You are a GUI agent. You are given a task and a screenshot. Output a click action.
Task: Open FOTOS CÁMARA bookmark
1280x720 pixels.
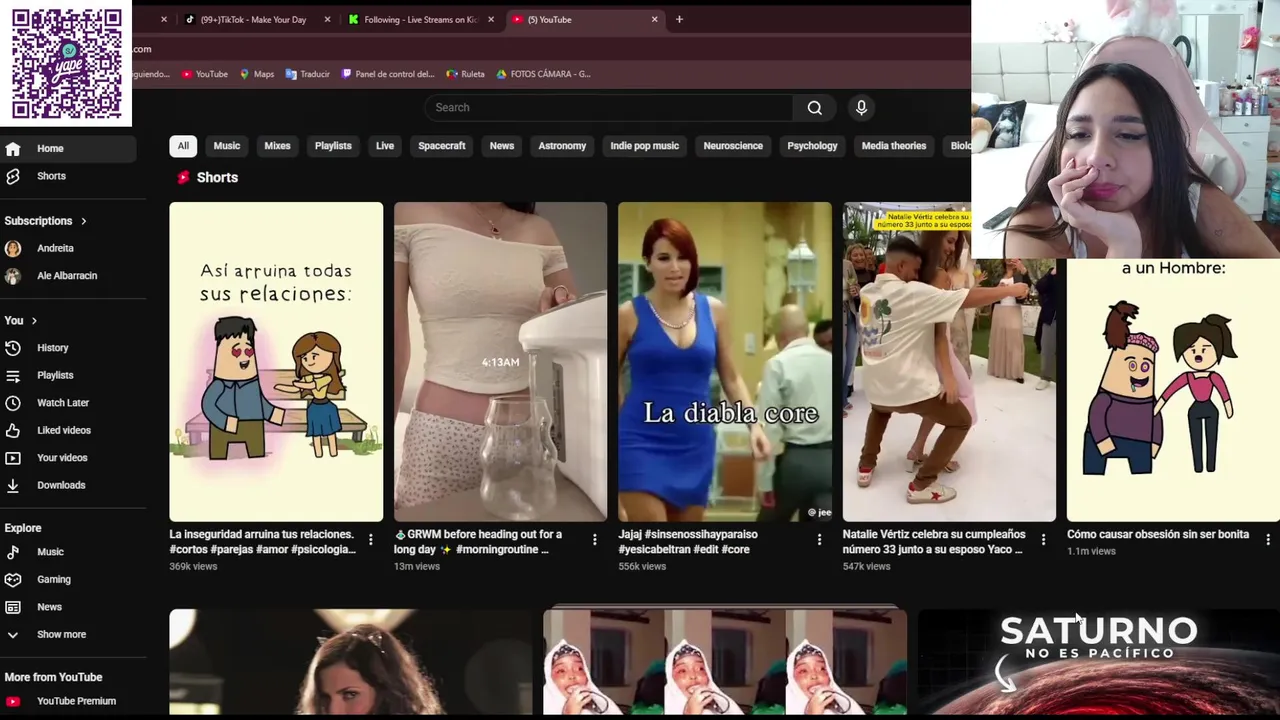[543, 74]
